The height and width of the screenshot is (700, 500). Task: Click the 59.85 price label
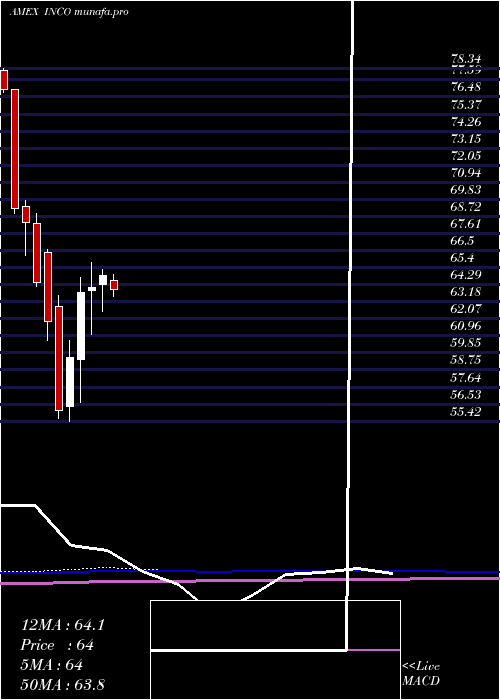[466, 343]
